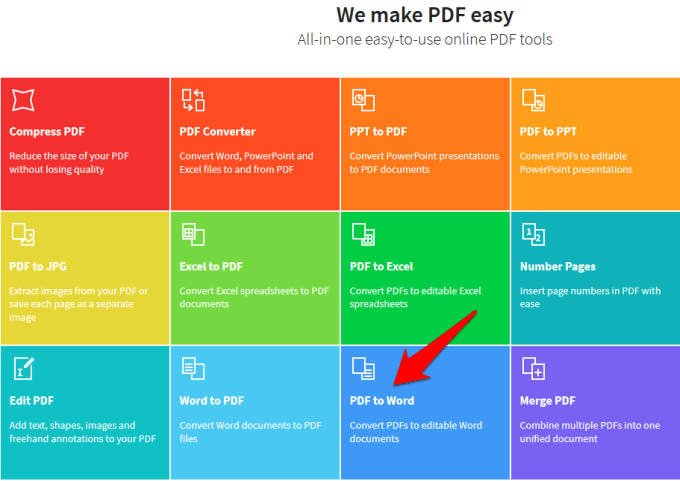Click 'Reduce the size of your PDF' description
The height and width of the screenshot is (481, 680).
69,156
